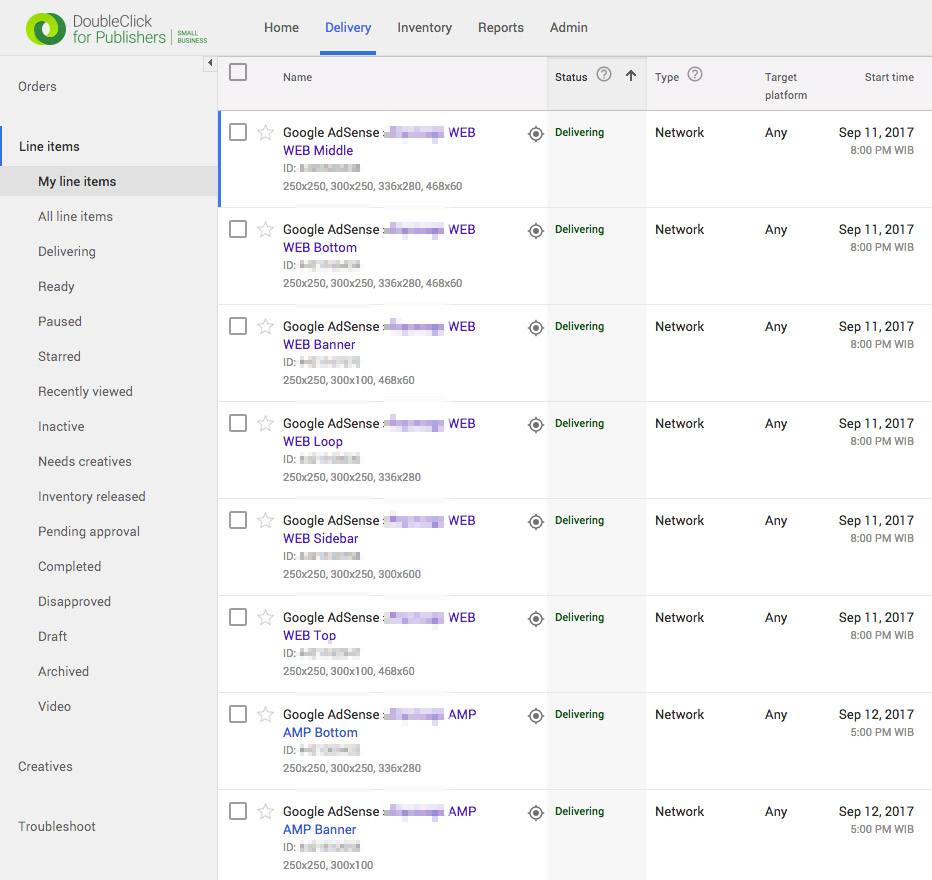Open the Status column help icon
The height and width of the screenshot is (880, 932).
pos(604,74)
